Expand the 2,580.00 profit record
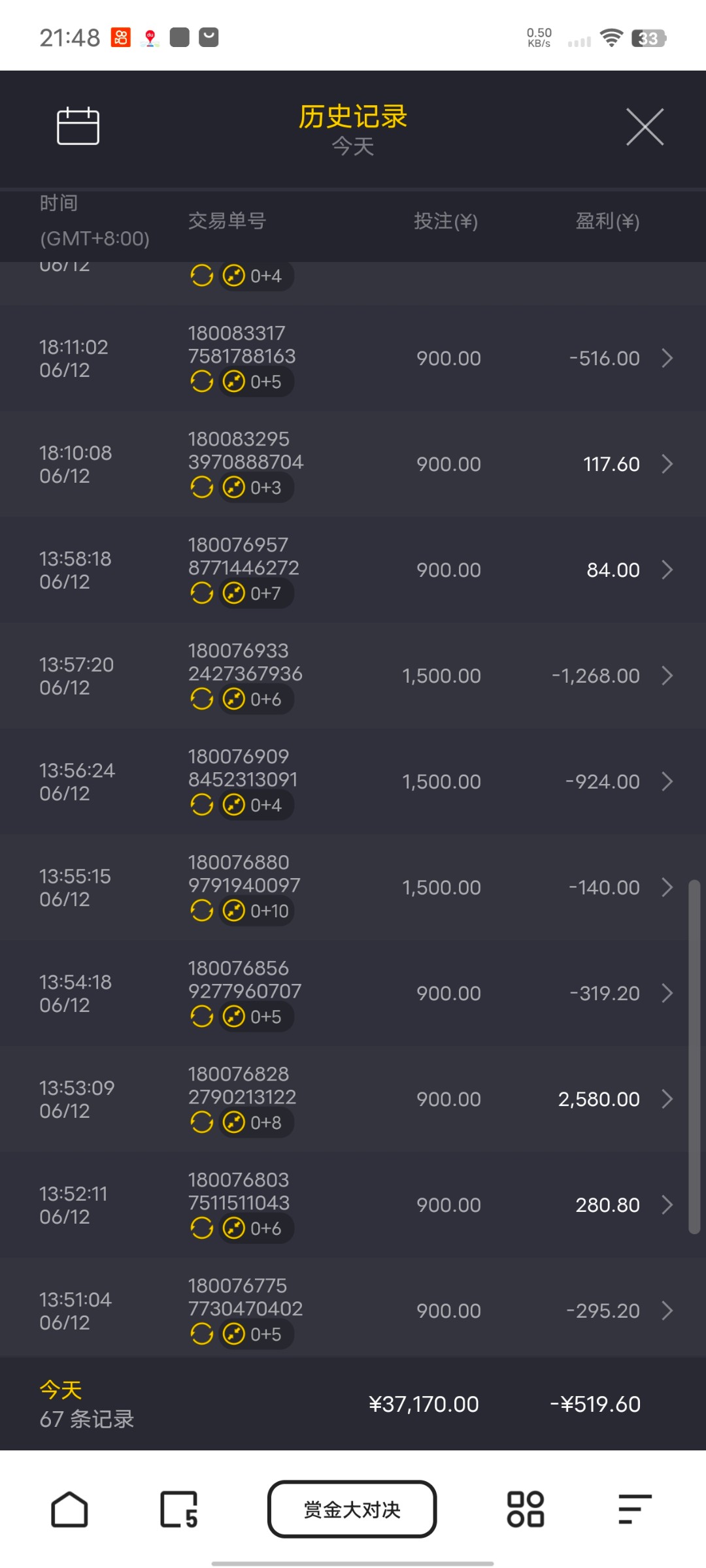The width and height of the screenshot is (706, 1568). (667, 1099)
